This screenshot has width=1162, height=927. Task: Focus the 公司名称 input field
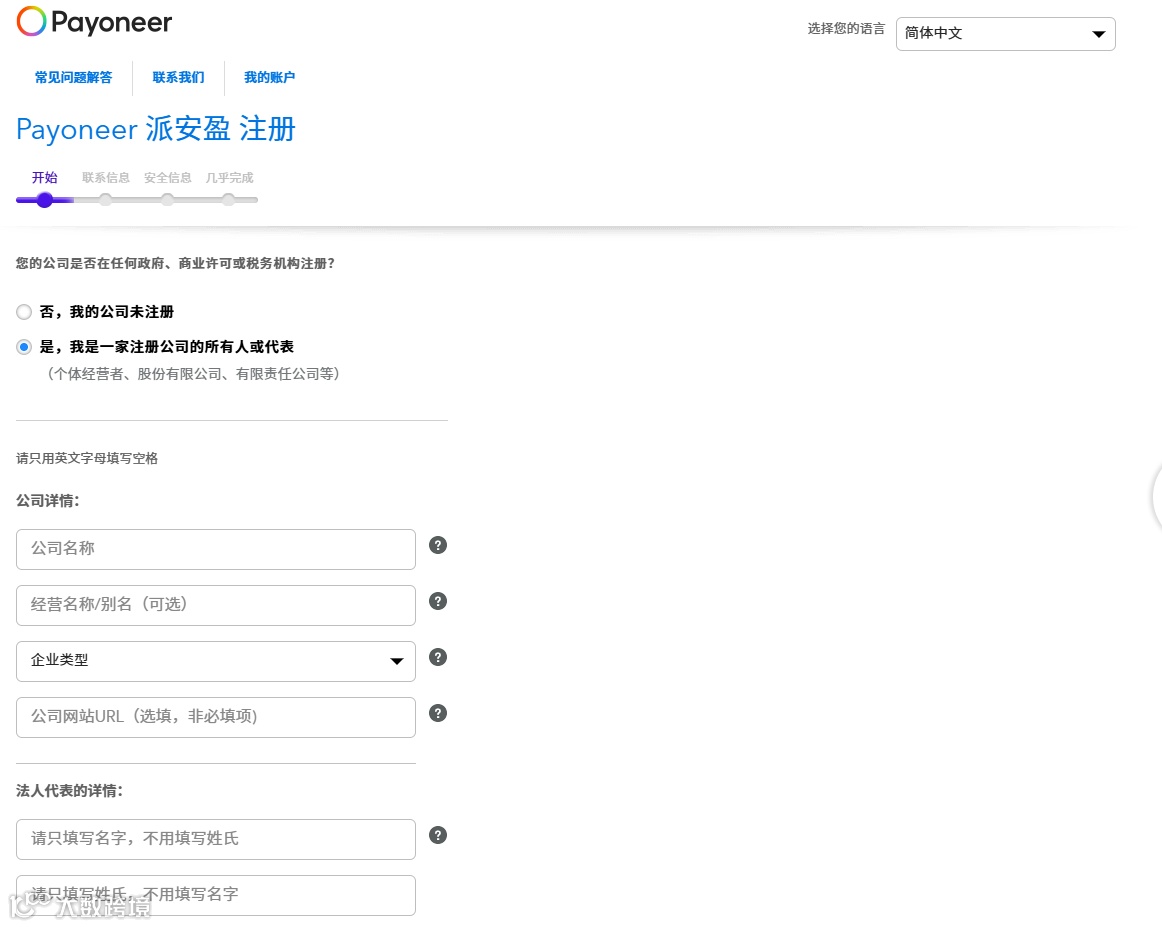(216, 549)
